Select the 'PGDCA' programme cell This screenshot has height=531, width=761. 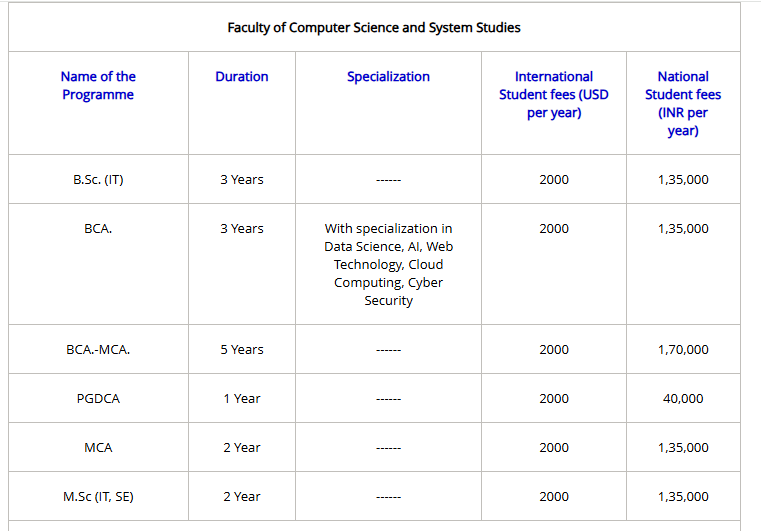pyautogui.click(x=98, y=399)
